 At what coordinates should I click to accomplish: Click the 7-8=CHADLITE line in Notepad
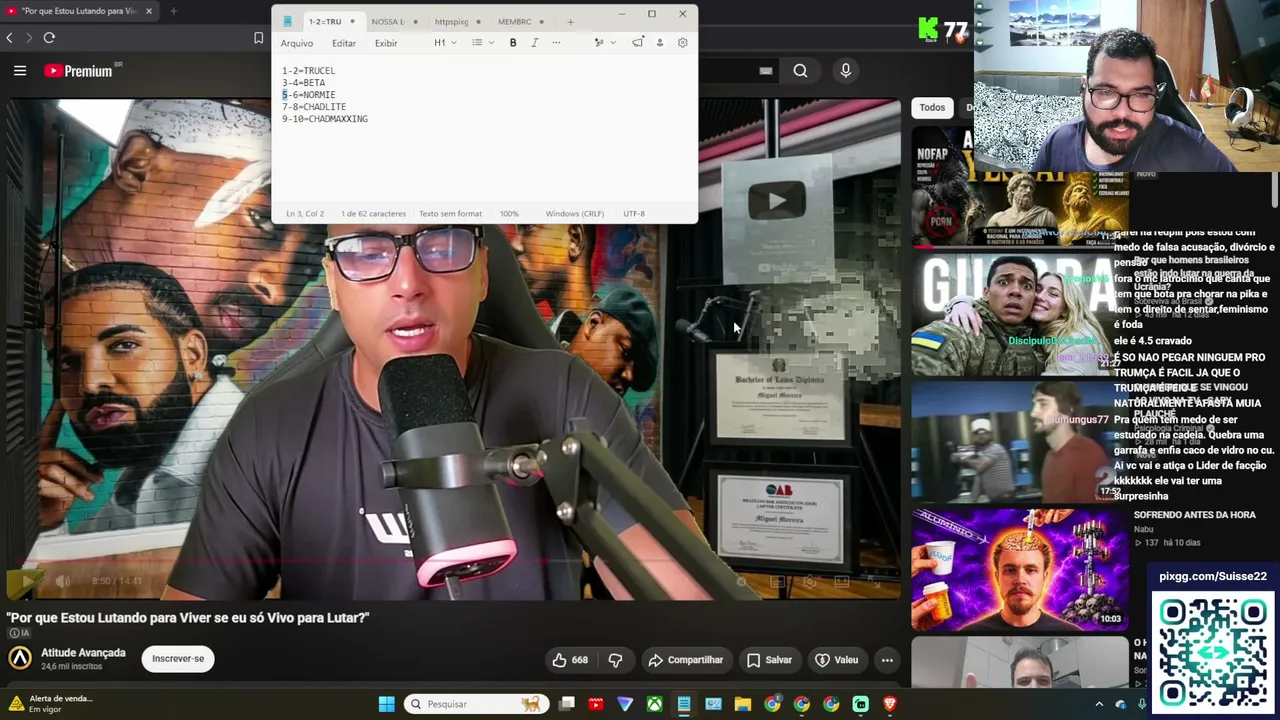tap(314, 107)
